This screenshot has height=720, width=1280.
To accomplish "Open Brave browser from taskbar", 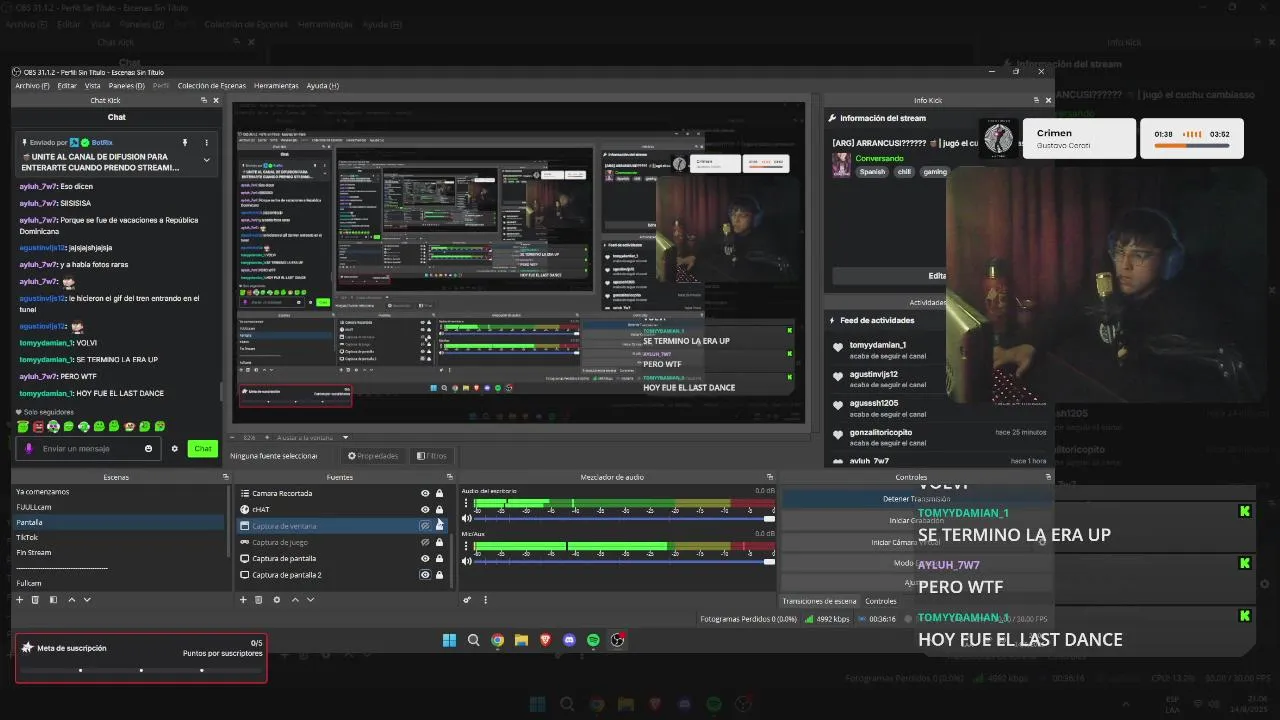I will (x=546, y=640).
